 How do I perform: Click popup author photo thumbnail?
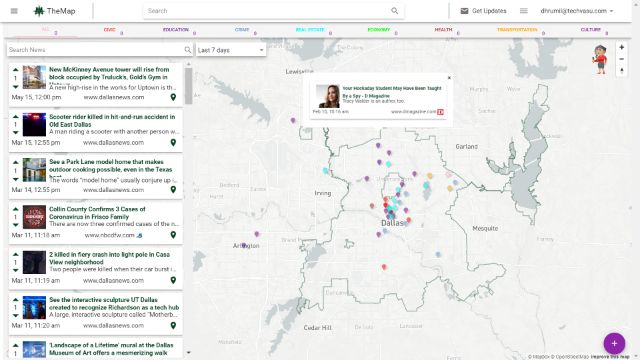328,96
